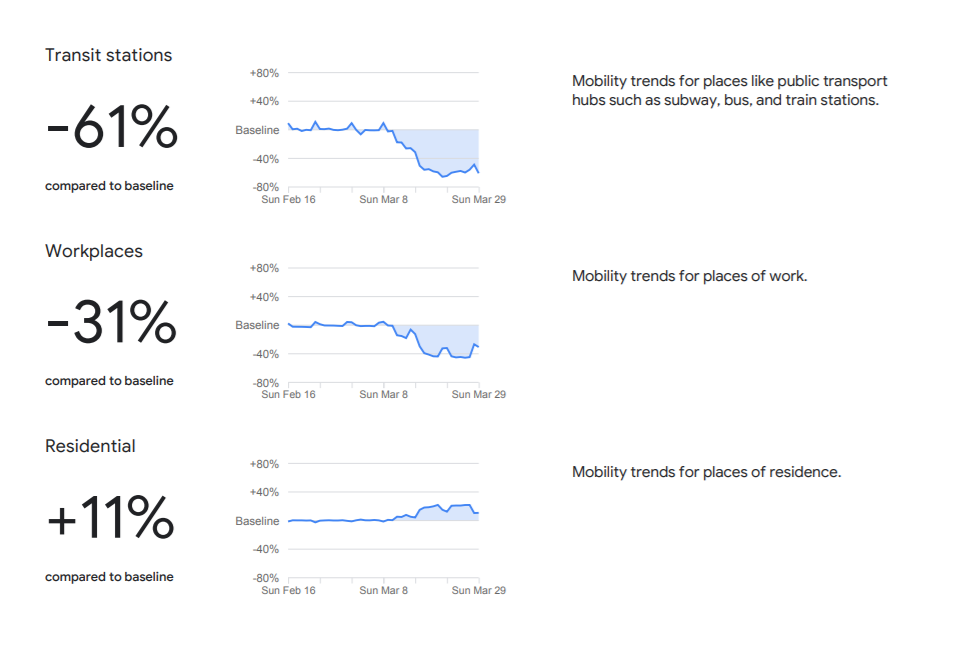957x658 pixels.
Task: Click the places of work description
Action: (690, 277)
